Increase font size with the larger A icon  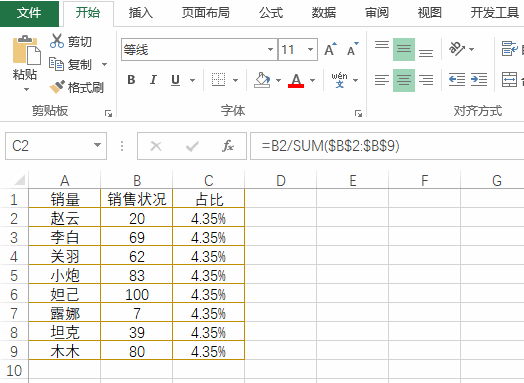tap(330, 50)
